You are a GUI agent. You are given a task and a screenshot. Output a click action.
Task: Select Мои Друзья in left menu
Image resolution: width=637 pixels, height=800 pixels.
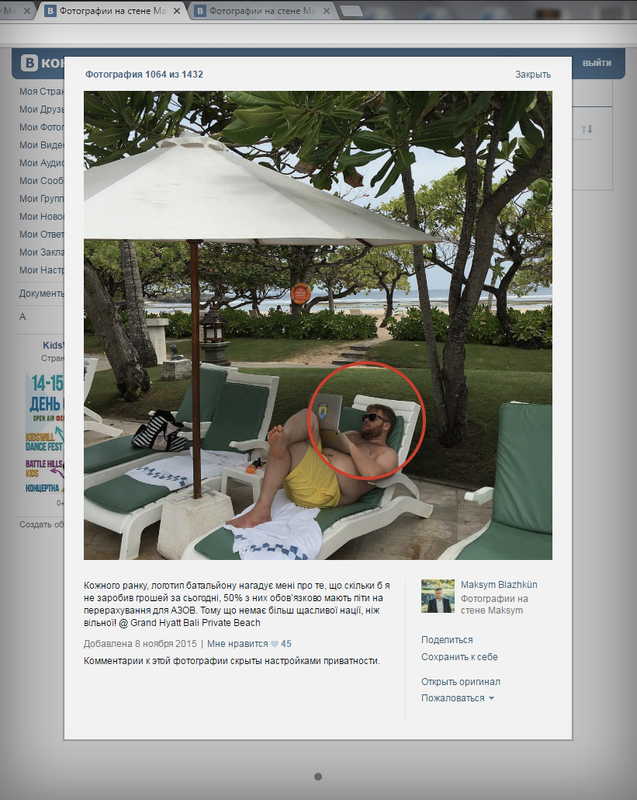click(41, 109)
